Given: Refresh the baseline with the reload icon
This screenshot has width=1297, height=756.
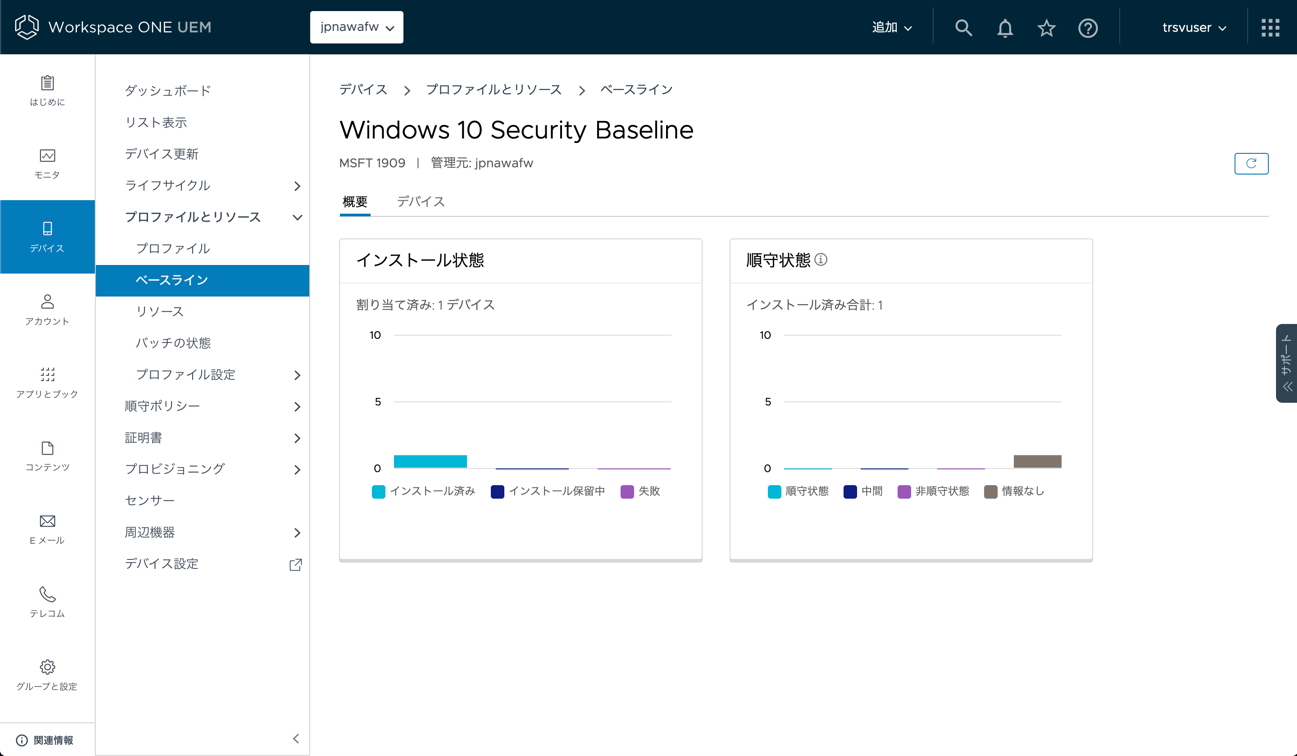Looking at the screenshot, I should coord(1251,163).
